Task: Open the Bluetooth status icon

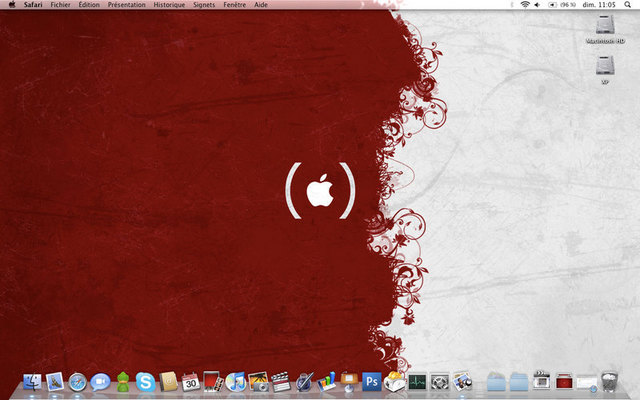Action: click(x=512, y=4)
